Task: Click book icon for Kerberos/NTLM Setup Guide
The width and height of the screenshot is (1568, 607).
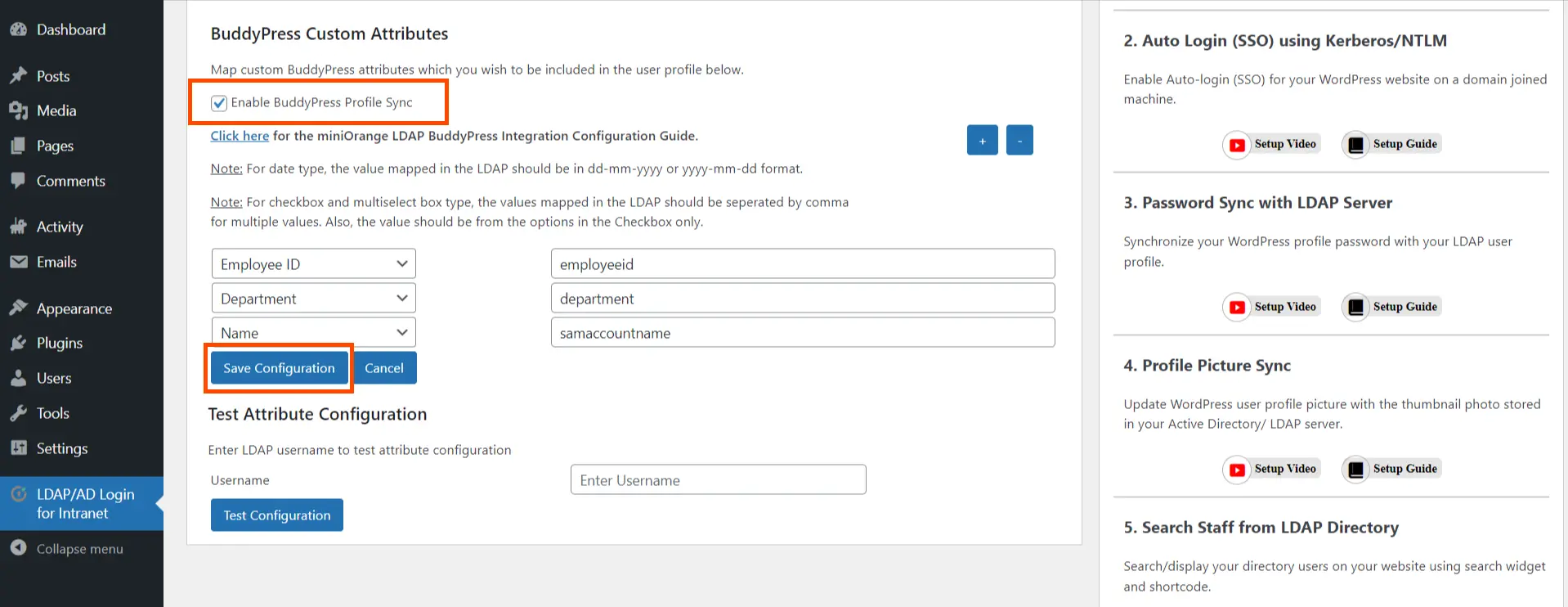Action: point(1355,145)
